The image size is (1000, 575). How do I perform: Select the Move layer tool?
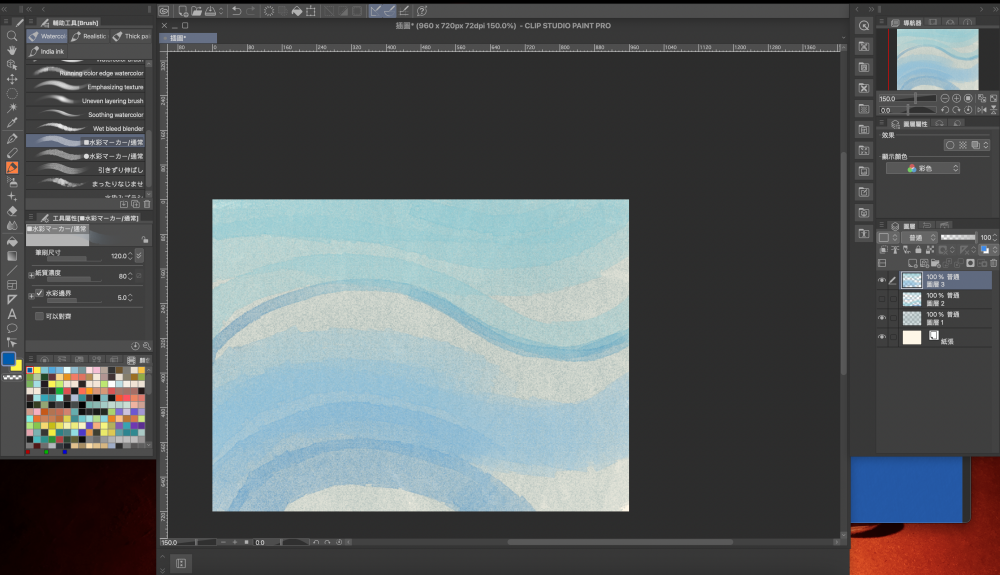coord(11,79)
